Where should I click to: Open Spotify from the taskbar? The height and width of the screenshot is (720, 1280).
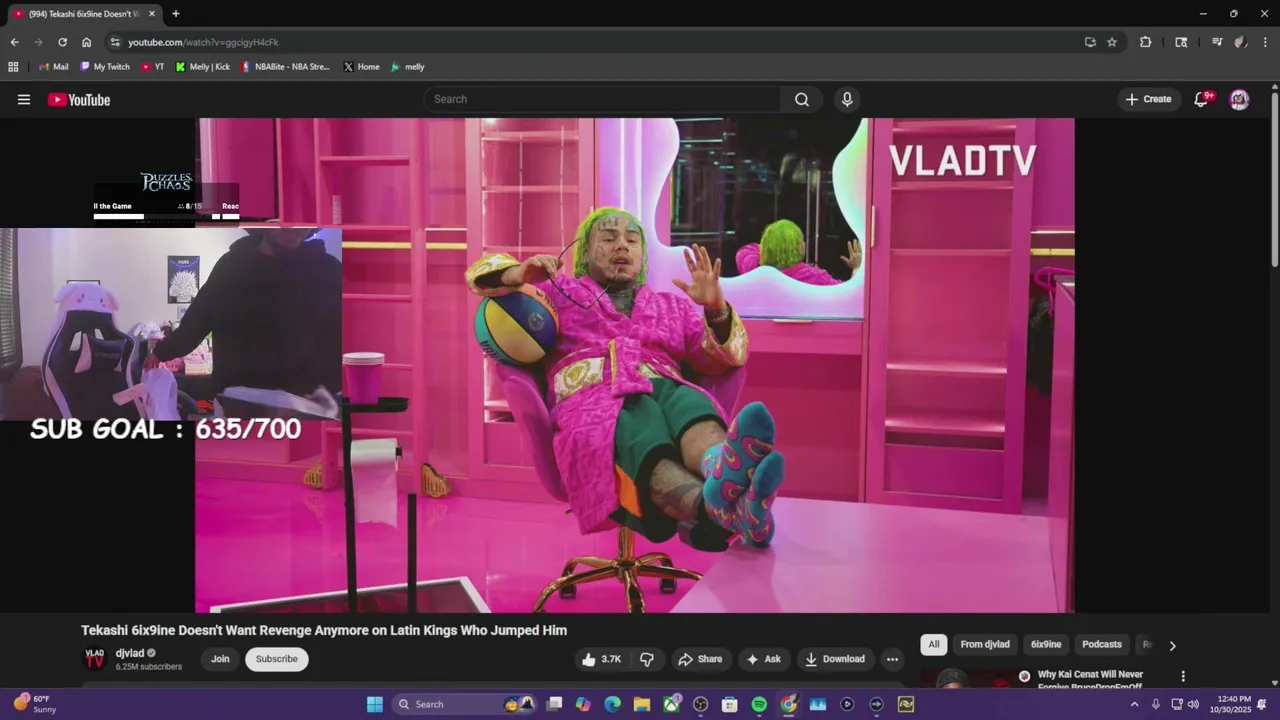coord(759,704)
